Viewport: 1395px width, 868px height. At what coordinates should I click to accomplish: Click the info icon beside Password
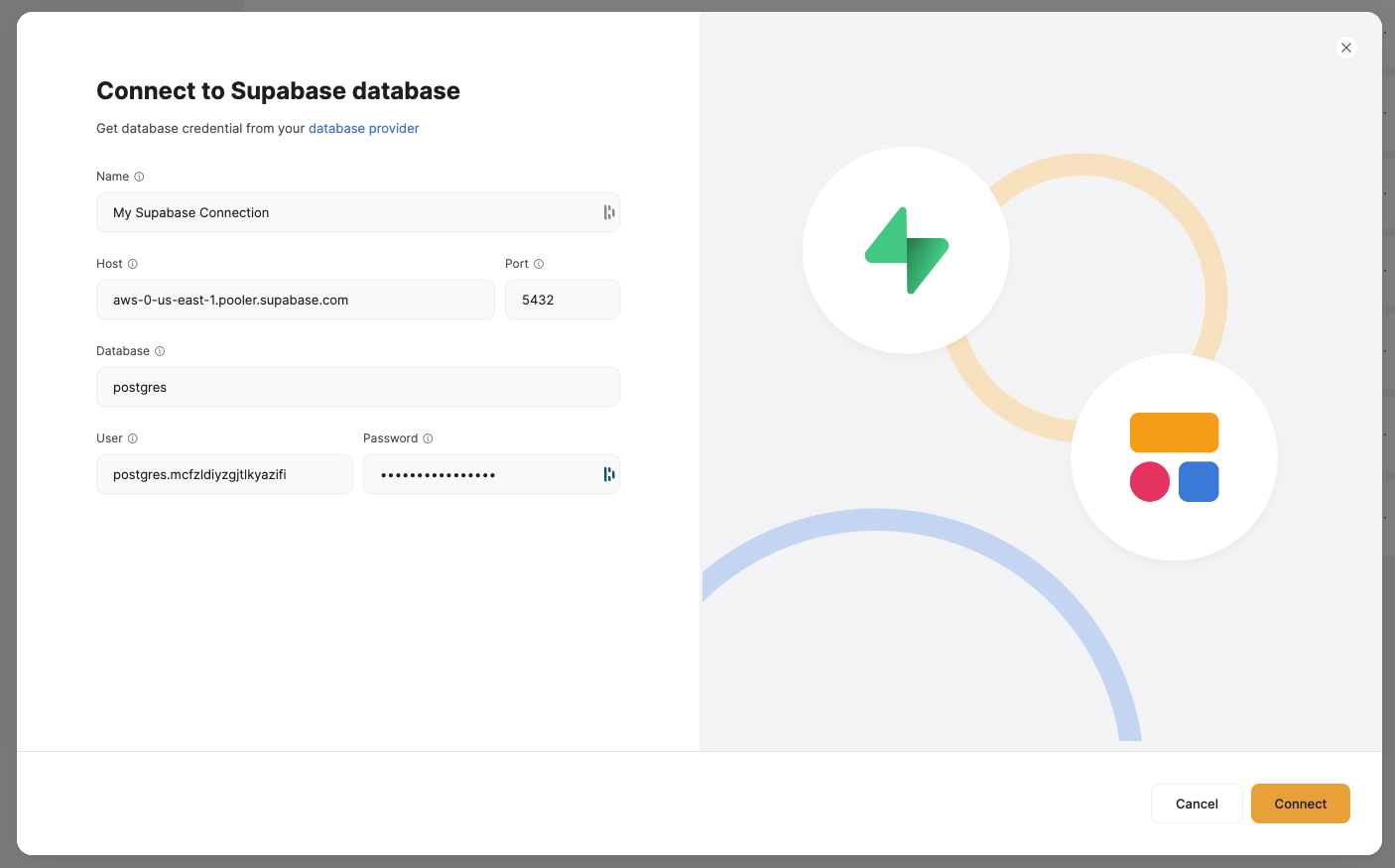427,437
